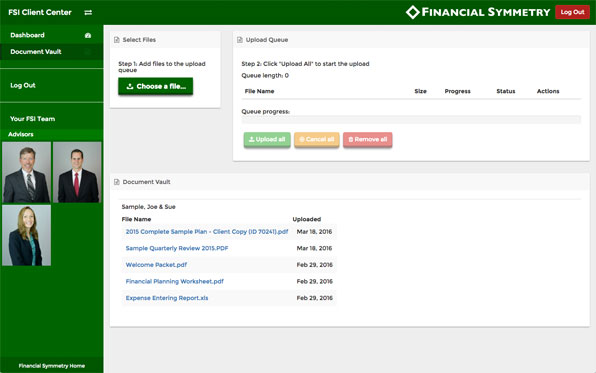The height and width of the screenshot is (373, 596).
Task: Click the Queue progress bar
Action: 411,119
